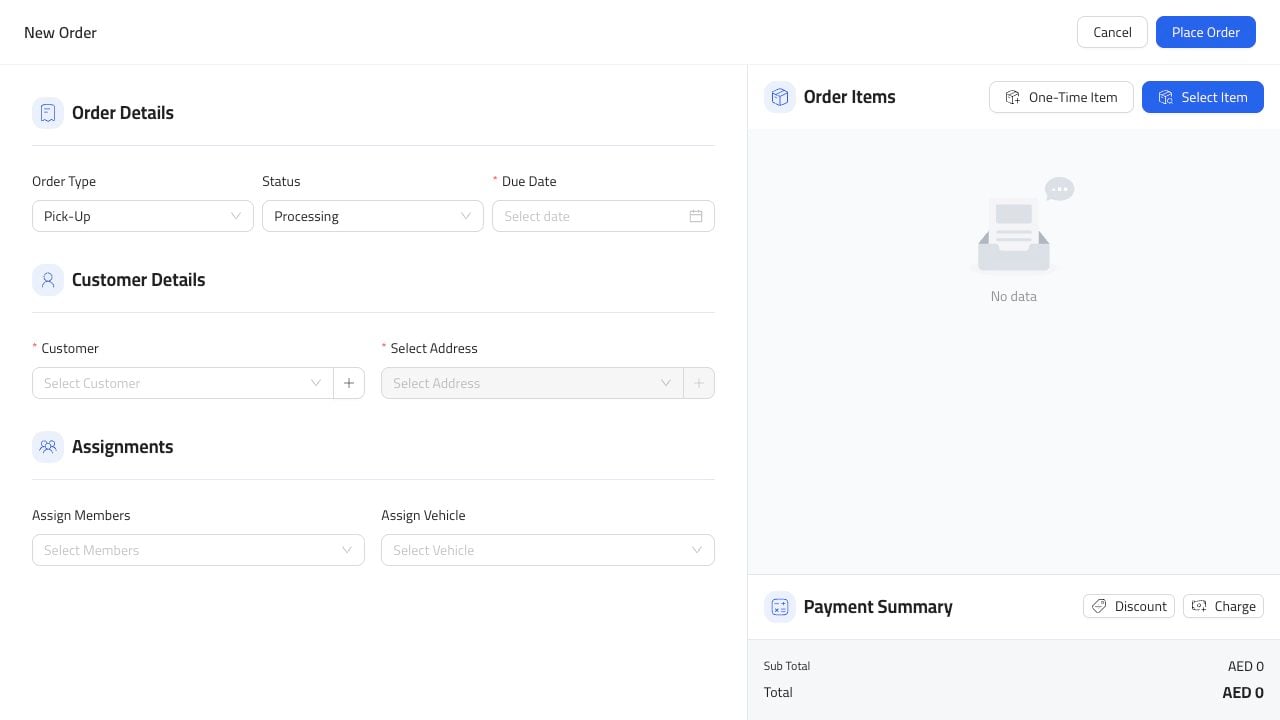The height and width of the screenshot is (720, 1280).
Task: Click the One-Time Item button
Action: click(1061, 97)
